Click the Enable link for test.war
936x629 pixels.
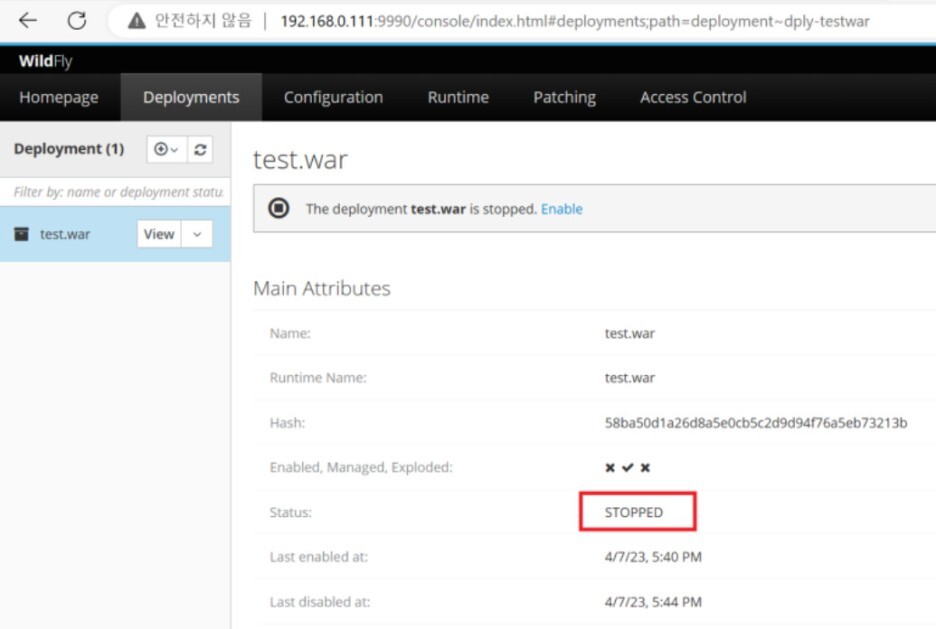tap(562, 209)
